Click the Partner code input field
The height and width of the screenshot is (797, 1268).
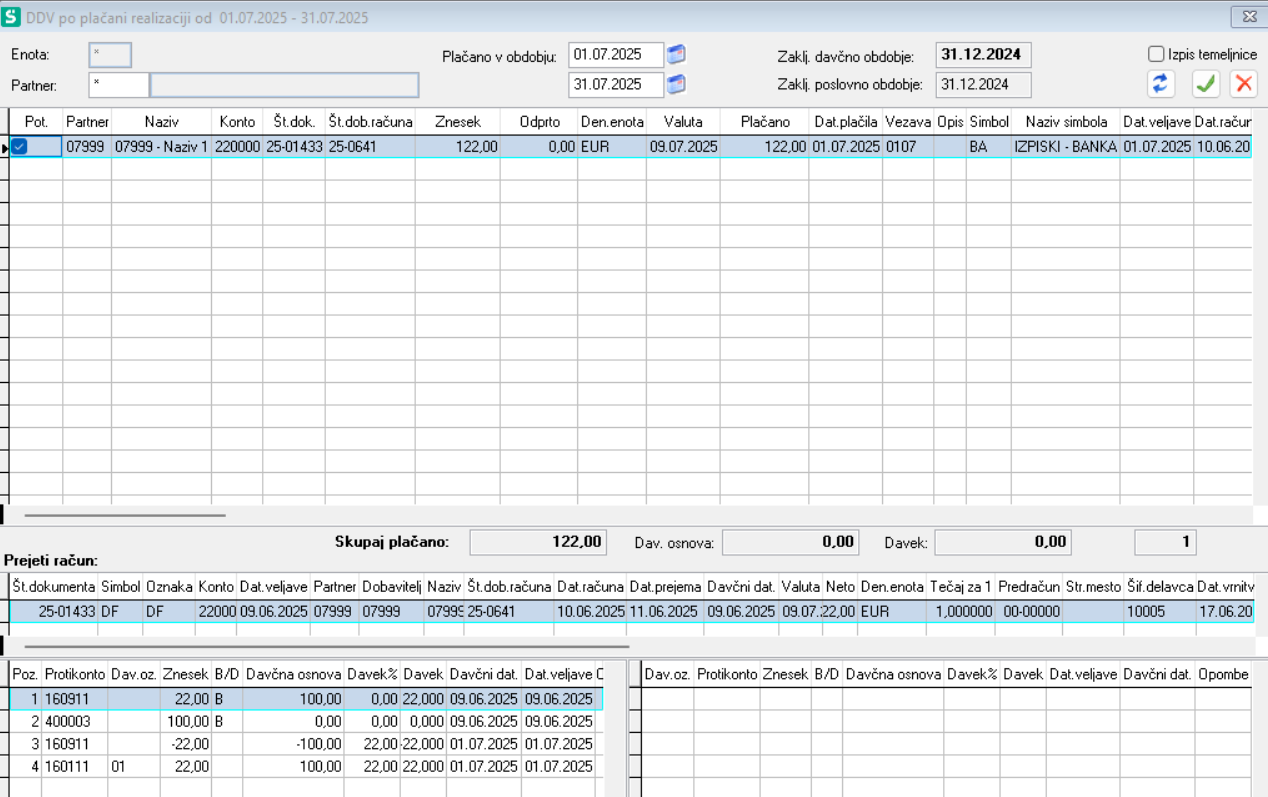[118, 85]
